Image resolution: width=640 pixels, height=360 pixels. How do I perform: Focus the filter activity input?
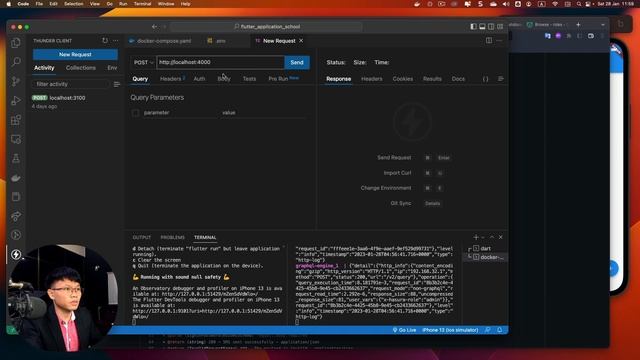[x=71, y=84]
